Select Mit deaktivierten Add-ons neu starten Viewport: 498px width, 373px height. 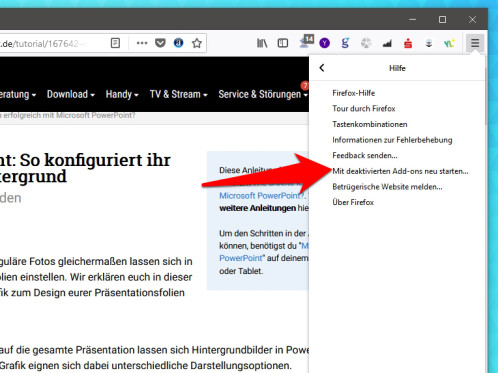tap(400, 171)
